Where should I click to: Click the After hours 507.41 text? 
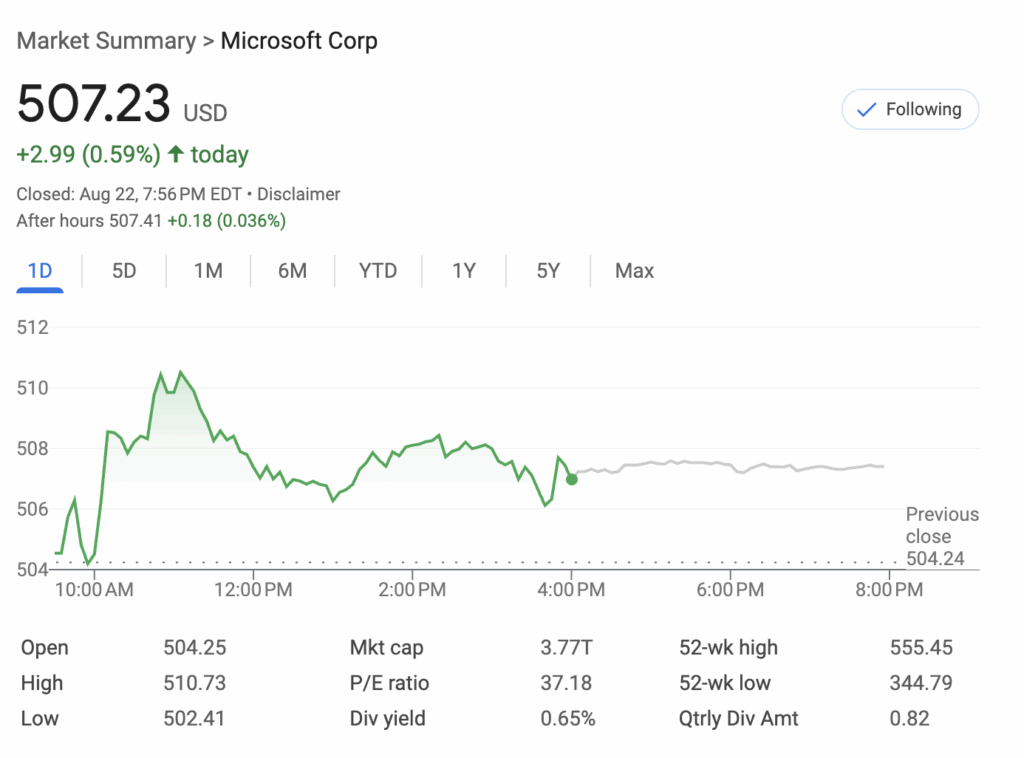click(x=89, y=221)
